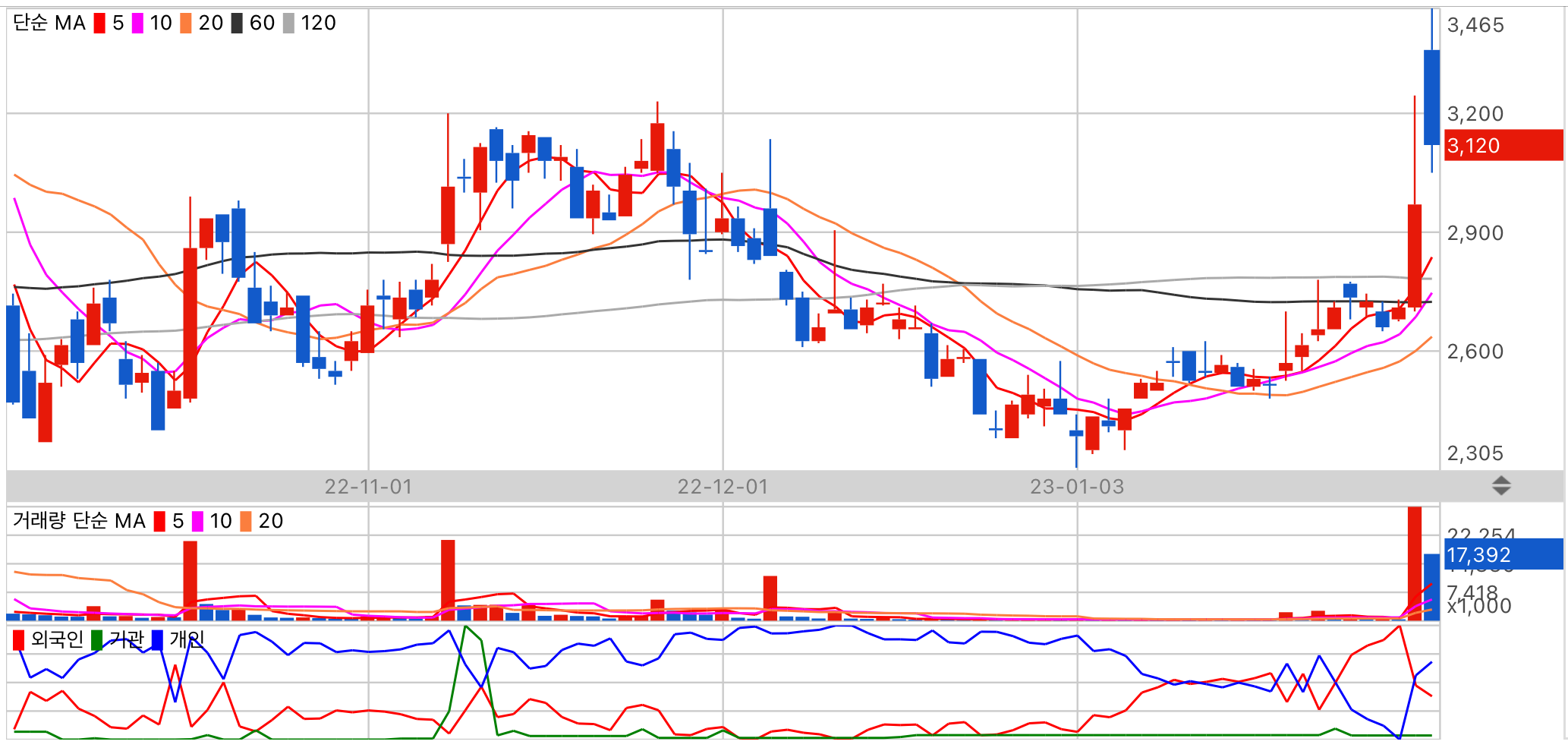Click the red 외국인 legend swatch

(19, 640)
